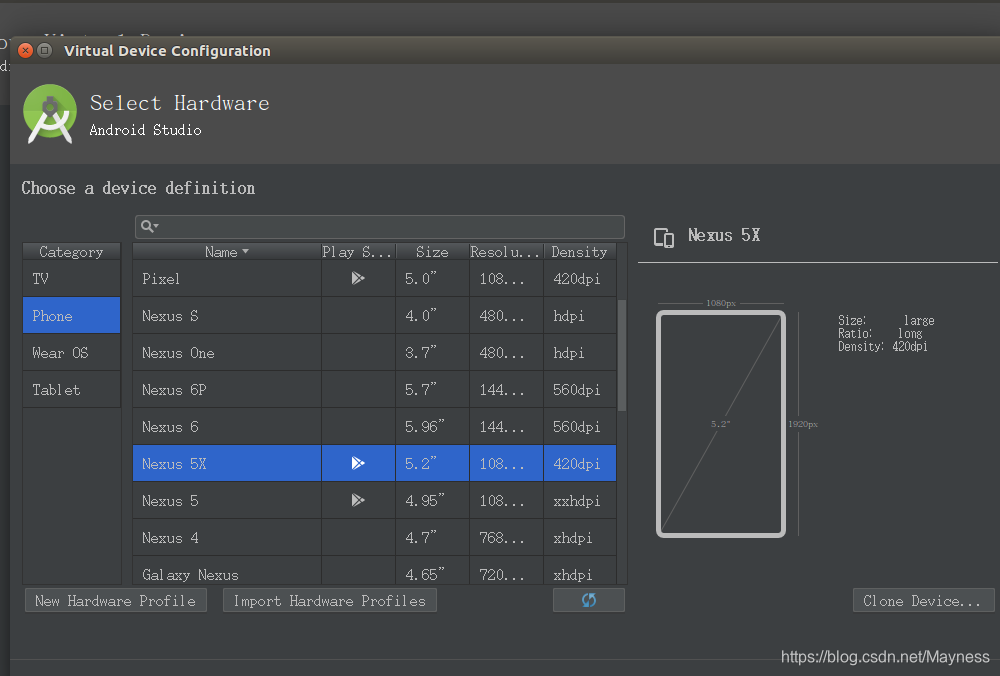
Task: Click the 5.96" size cell
Action: [x=432, y=427]
